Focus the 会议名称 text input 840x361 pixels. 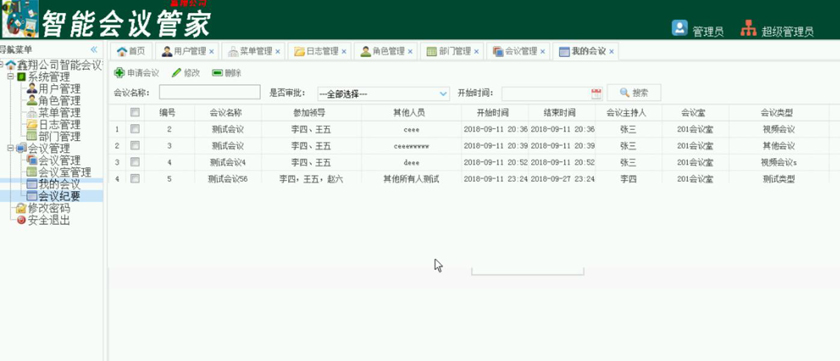pos(209,92)
